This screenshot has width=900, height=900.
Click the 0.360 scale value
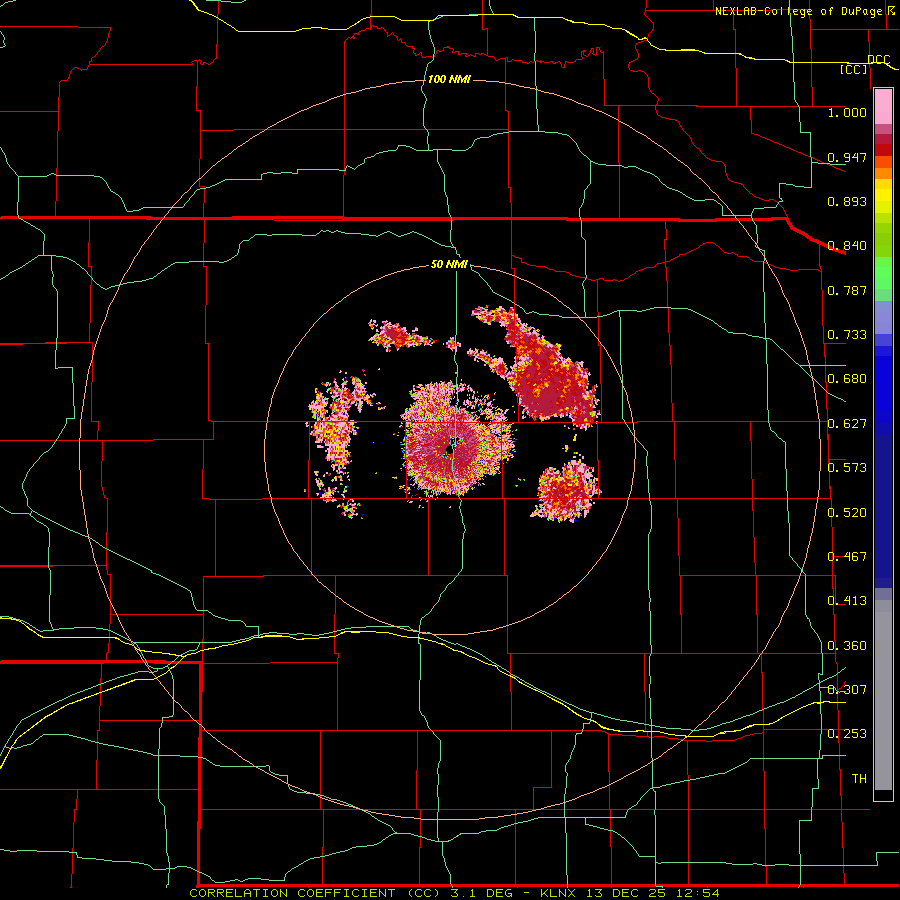(x=847, y=646)
